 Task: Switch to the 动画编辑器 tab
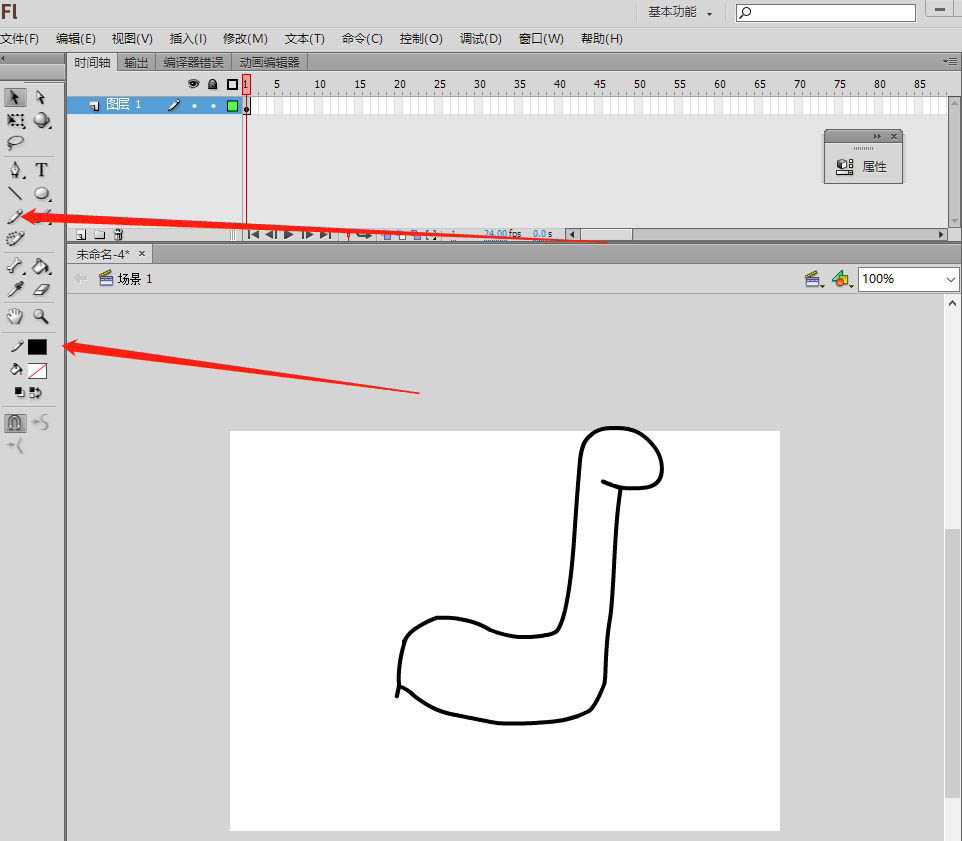[269, 63]
